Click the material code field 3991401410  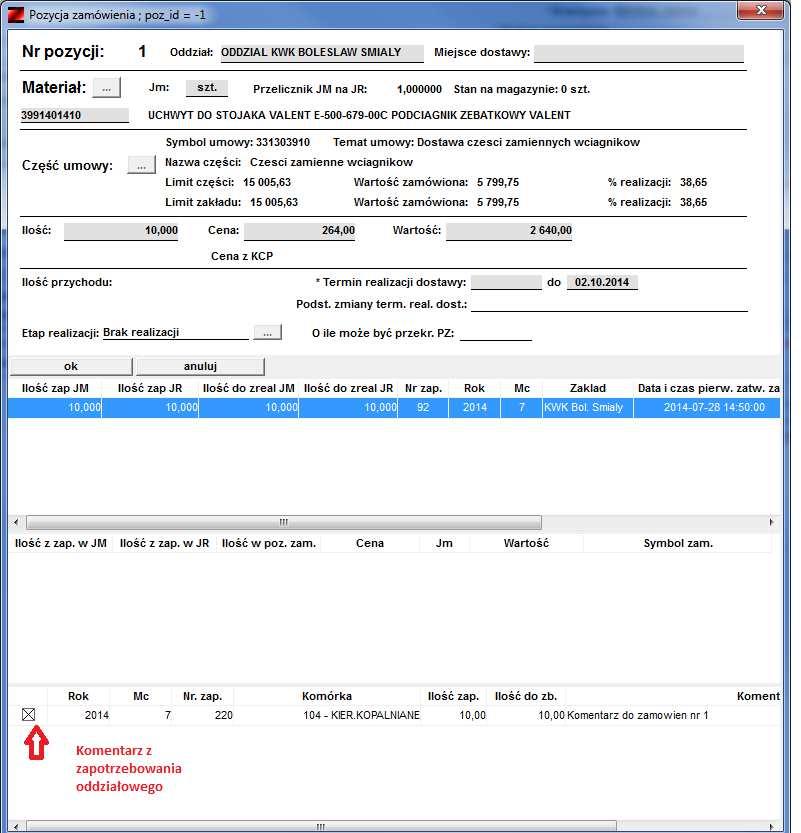click(75, 115)
